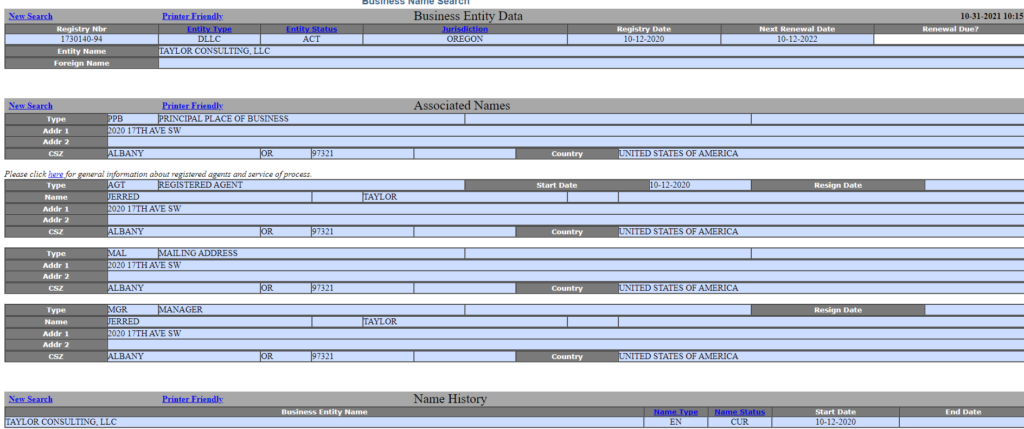The height and width of the screenshot is (429, 1024).
Task: Select next renewal date 10-12-2022
Action: [x=797, y=39]
